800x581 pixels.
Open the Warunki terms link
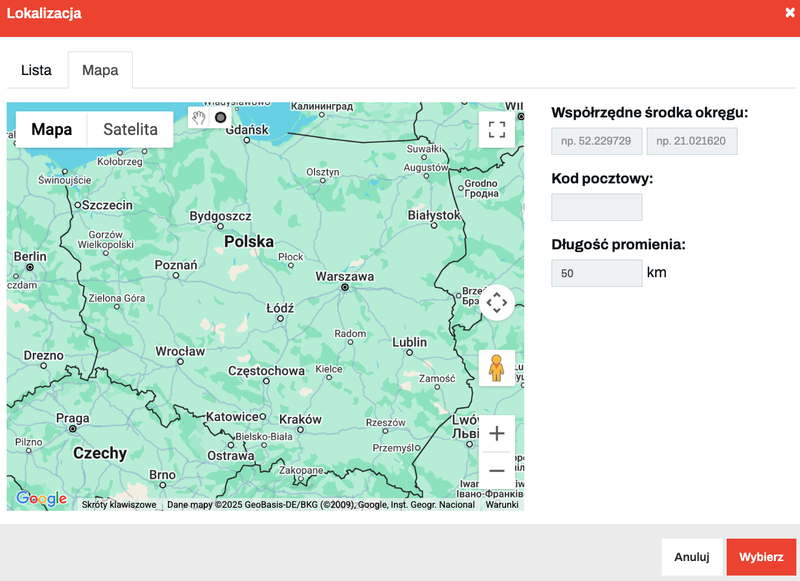point(502,505)
